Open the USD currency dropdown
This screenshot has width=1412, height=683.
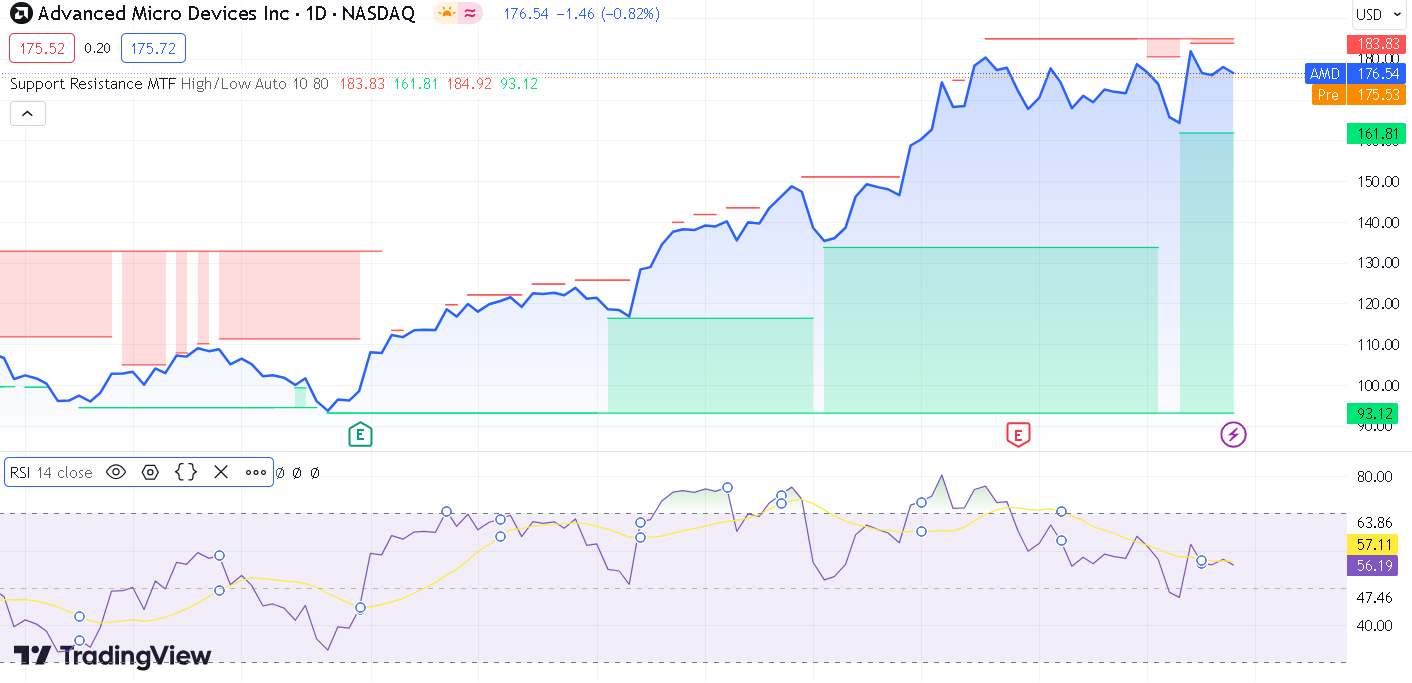pos(1378,14)
